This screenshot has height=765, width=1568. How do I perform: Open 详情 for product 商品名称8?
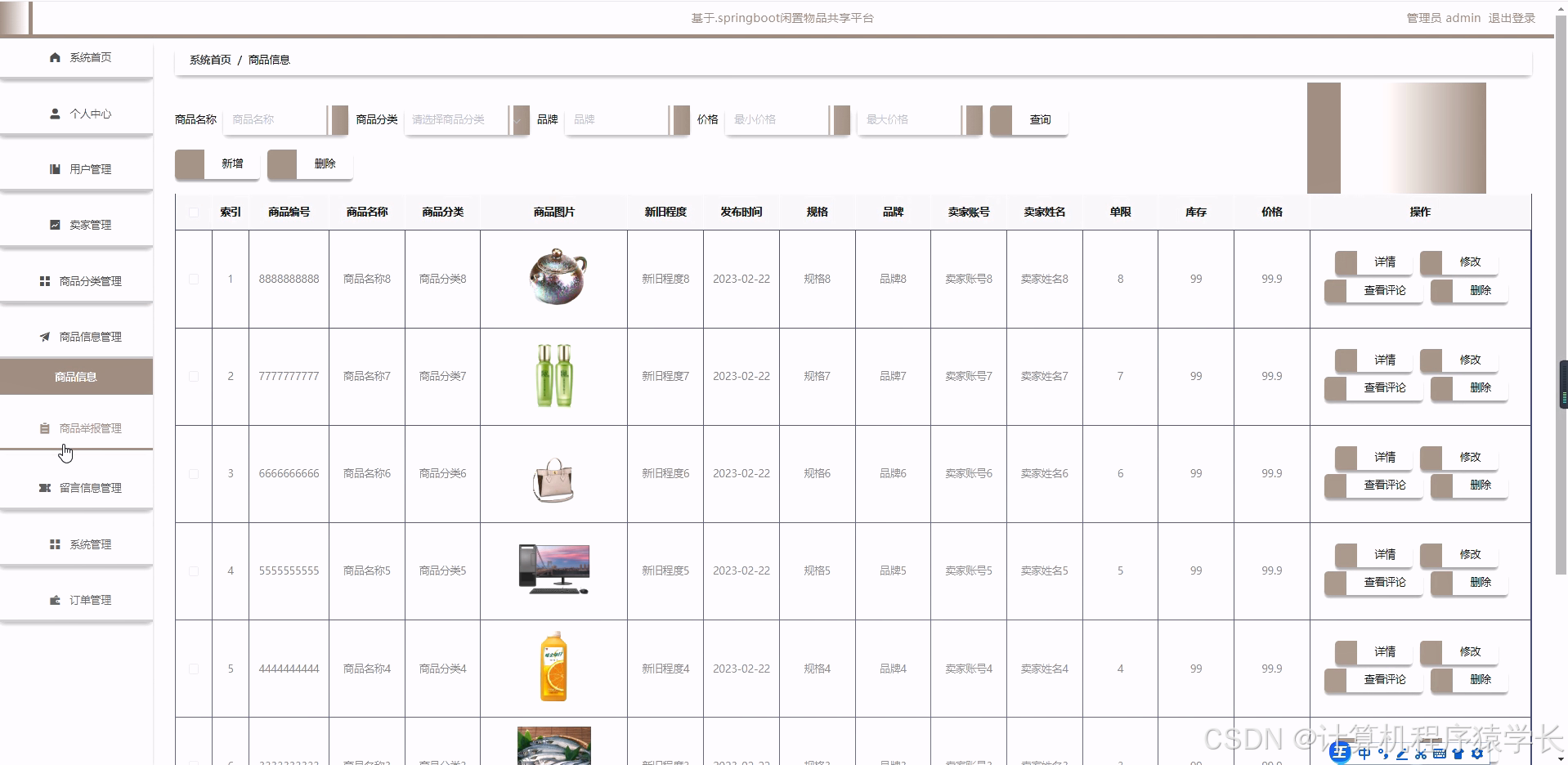(1373, 262)
